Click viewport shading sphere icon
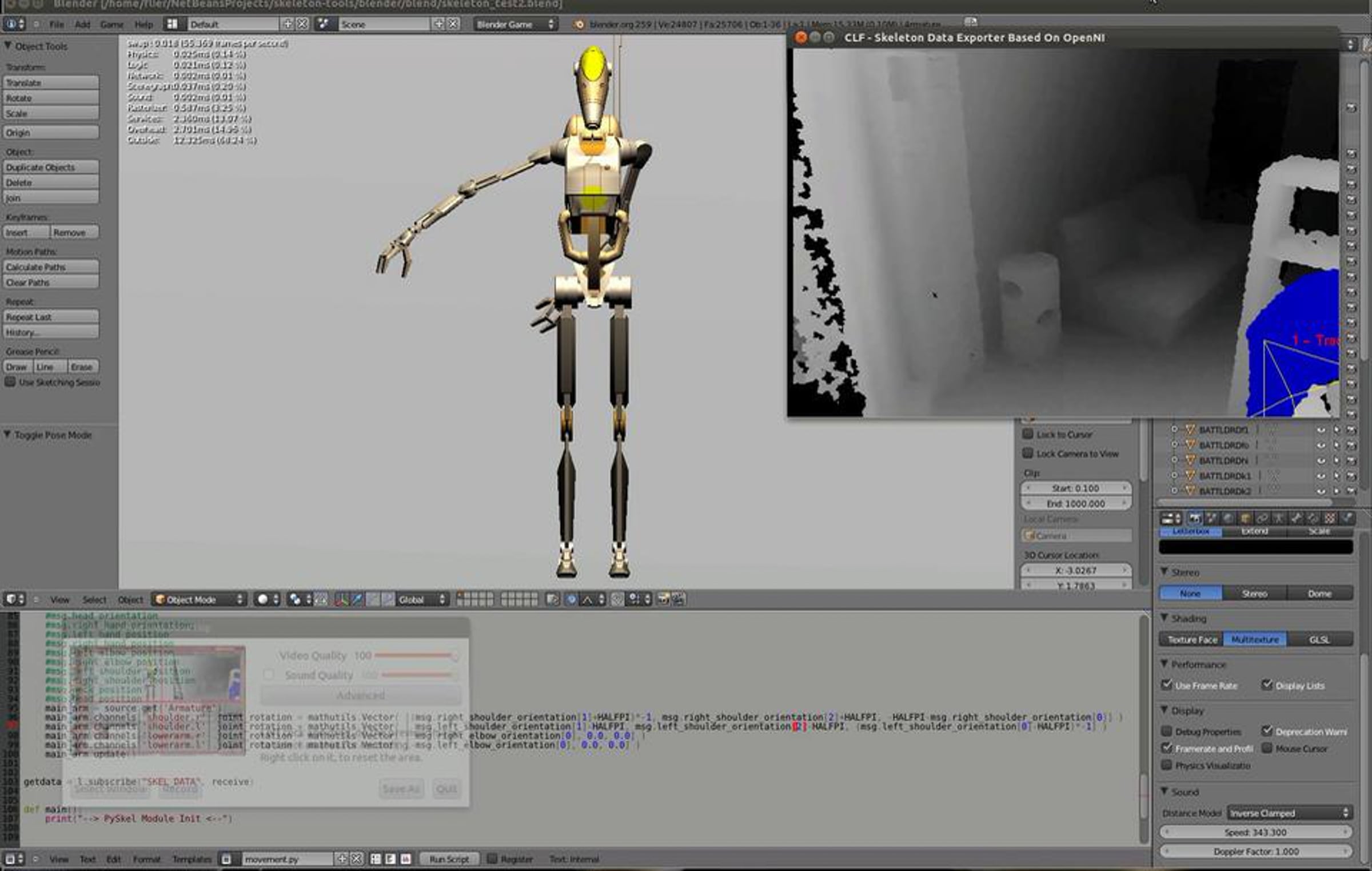The width and height of the screenshot is (1372, 871). coord(263,599)
